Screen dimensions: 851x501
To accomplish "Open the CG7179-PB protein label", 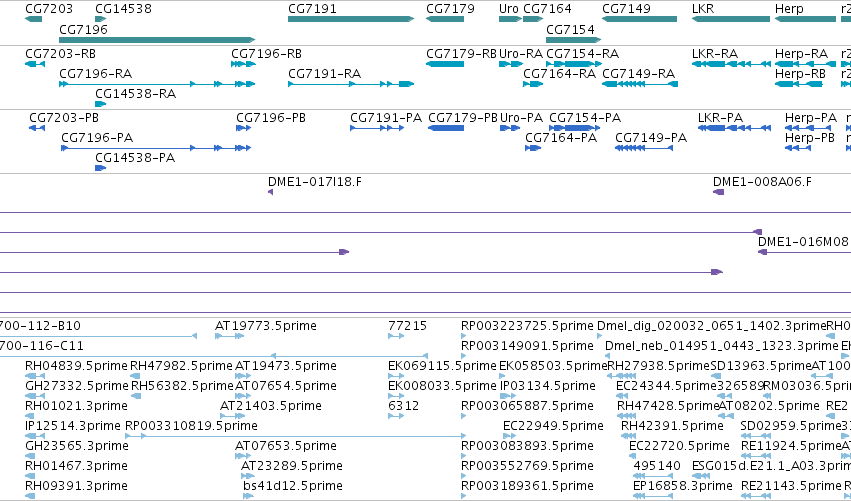I will [463, 118].
